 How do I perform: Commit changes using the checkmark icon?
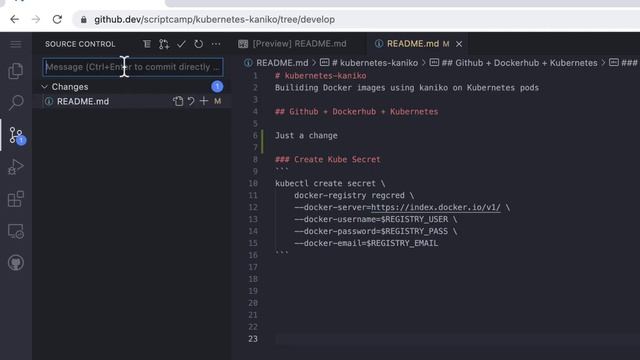pyautogui.click(x=181, y=44)
